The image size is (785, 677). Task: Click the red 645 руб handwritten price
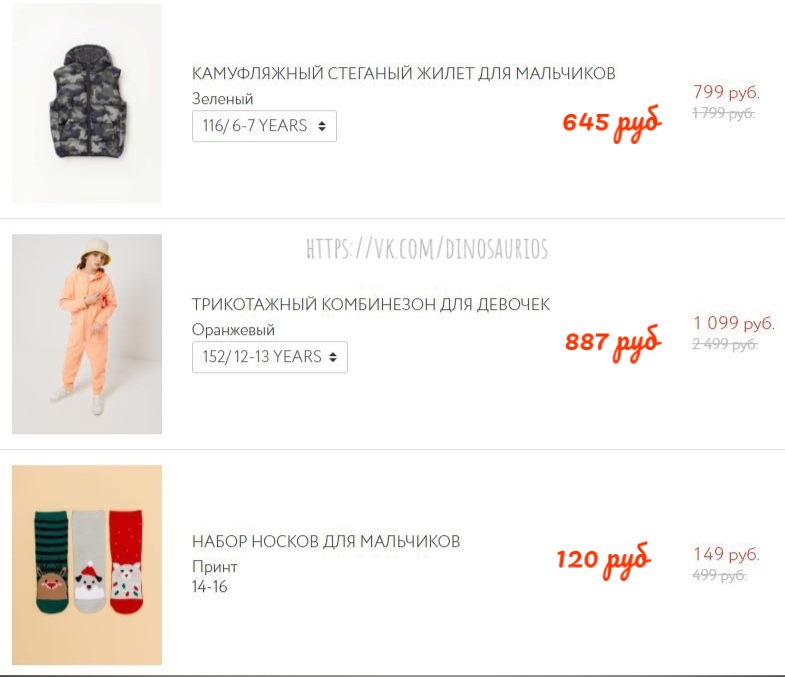pyautogui.click(x=612, y=123)
